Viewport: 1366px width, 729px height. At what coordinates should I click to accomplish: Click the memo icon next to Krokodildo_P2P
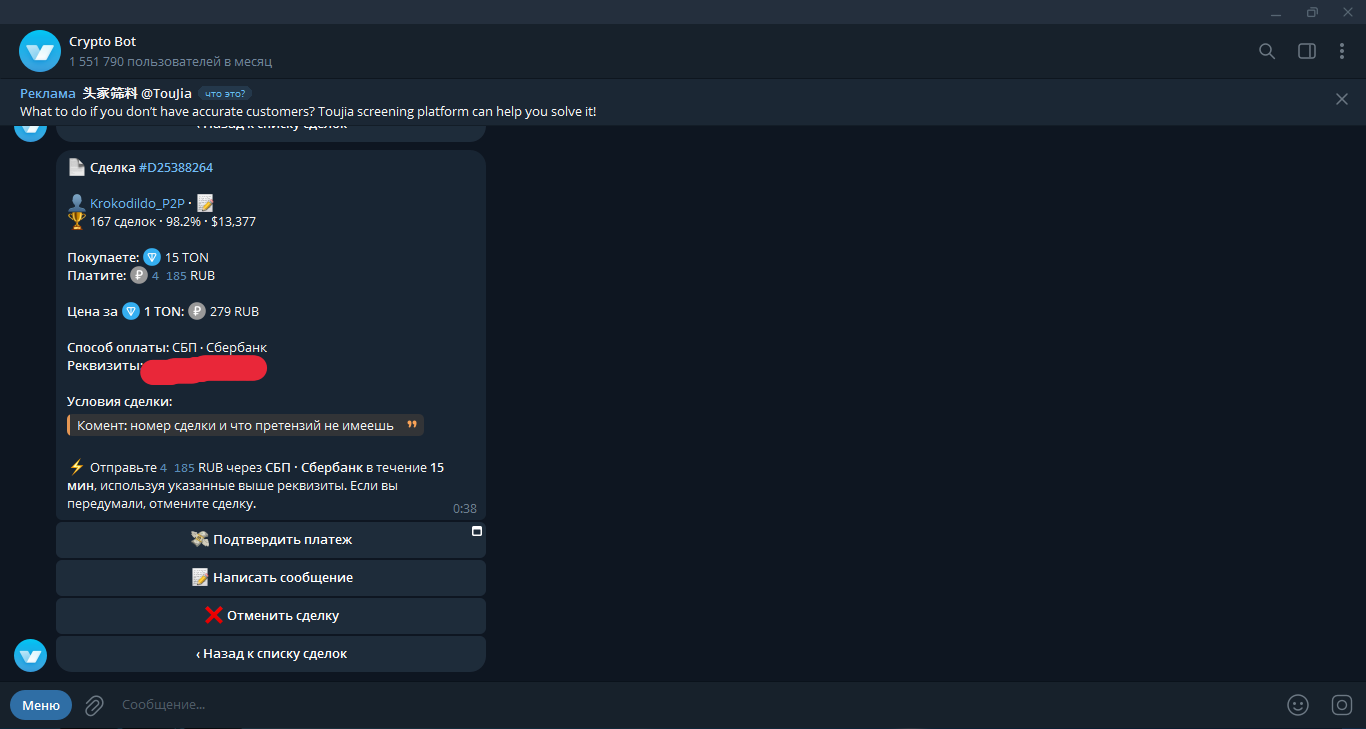click(x=205, y=203)
